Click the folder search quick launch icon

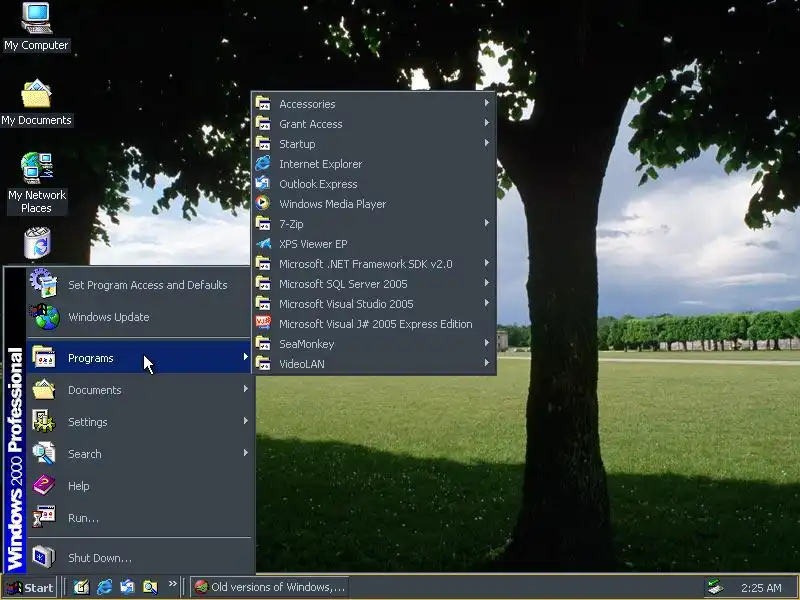coord(150,587)
